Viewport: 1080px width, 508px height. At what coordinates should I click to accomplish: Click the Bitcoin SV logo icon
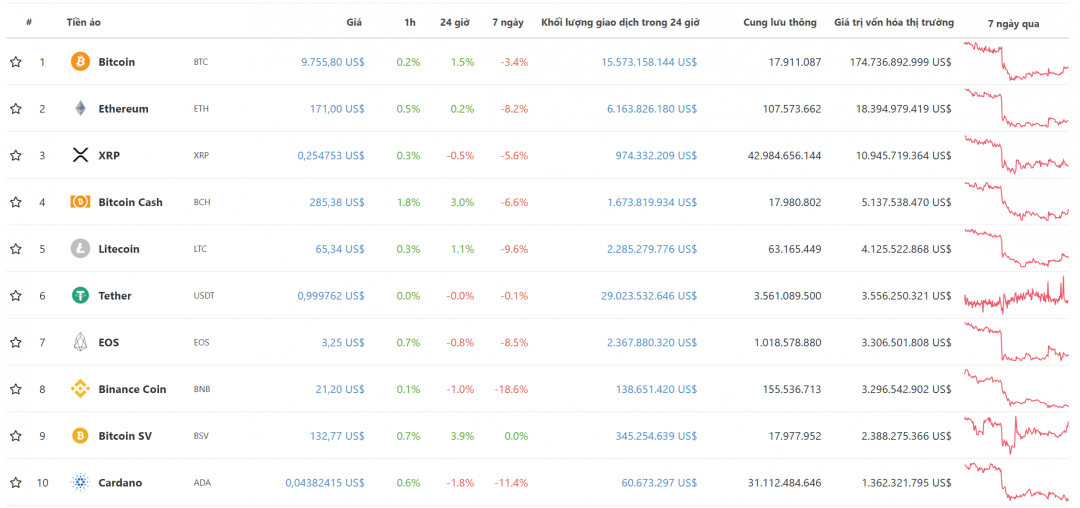(x=81, y=436)
